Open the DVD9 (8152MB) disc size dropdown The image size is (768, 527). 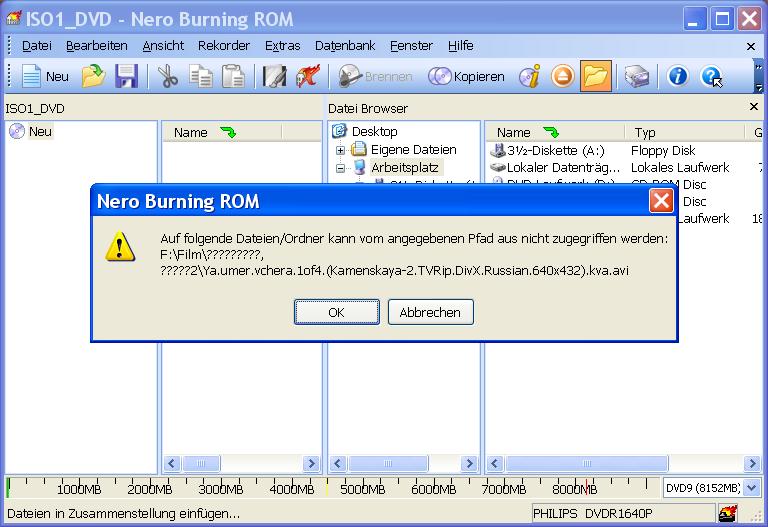pyautogui.click(x=751, y=488)
